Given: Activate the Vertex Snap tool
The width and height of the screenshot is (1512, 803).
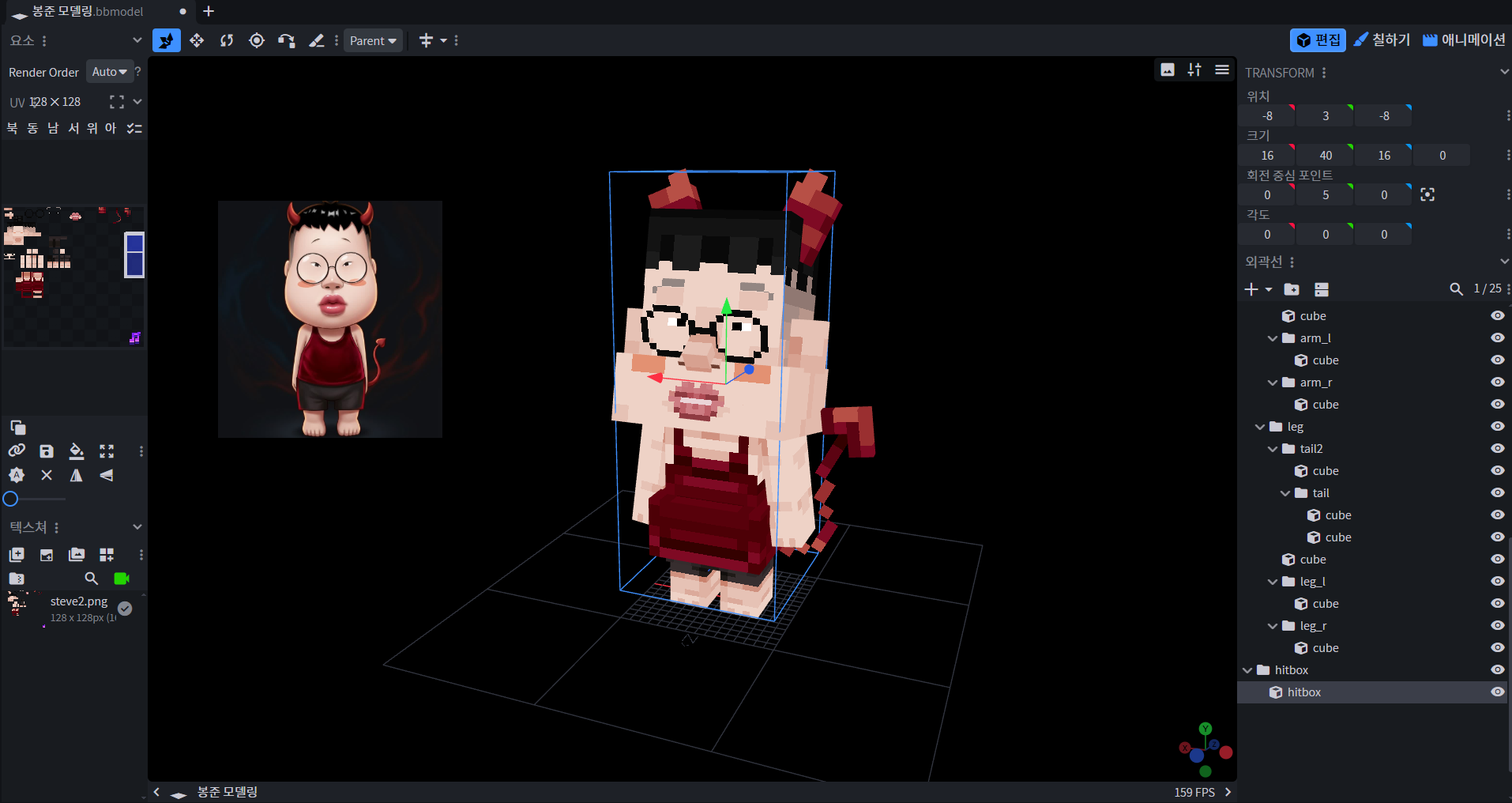Looking at the screenshot, I should click(287, 40).
